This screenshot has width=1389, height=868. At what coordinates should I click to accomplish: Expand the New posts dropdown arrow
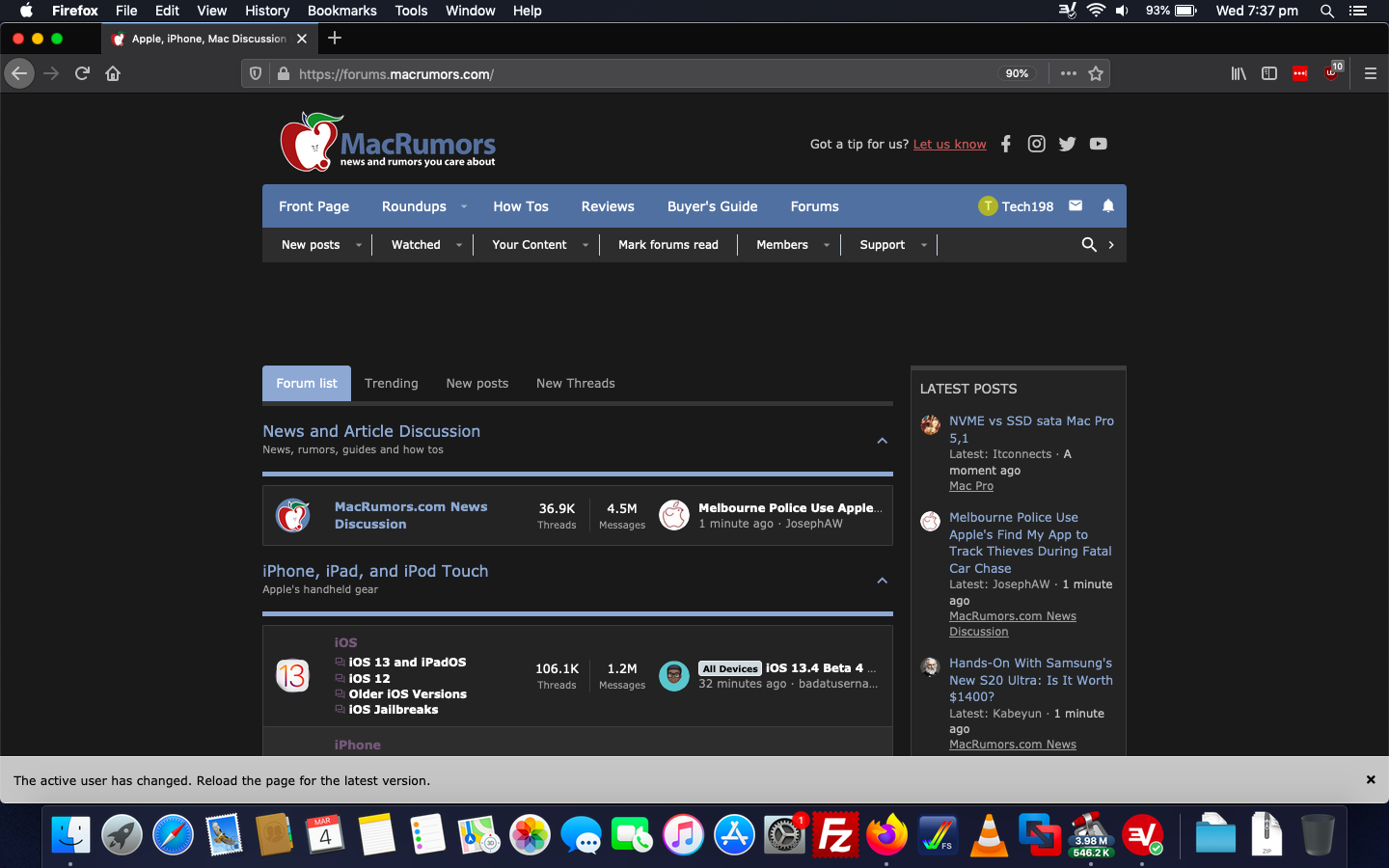[x=359, y=245]
